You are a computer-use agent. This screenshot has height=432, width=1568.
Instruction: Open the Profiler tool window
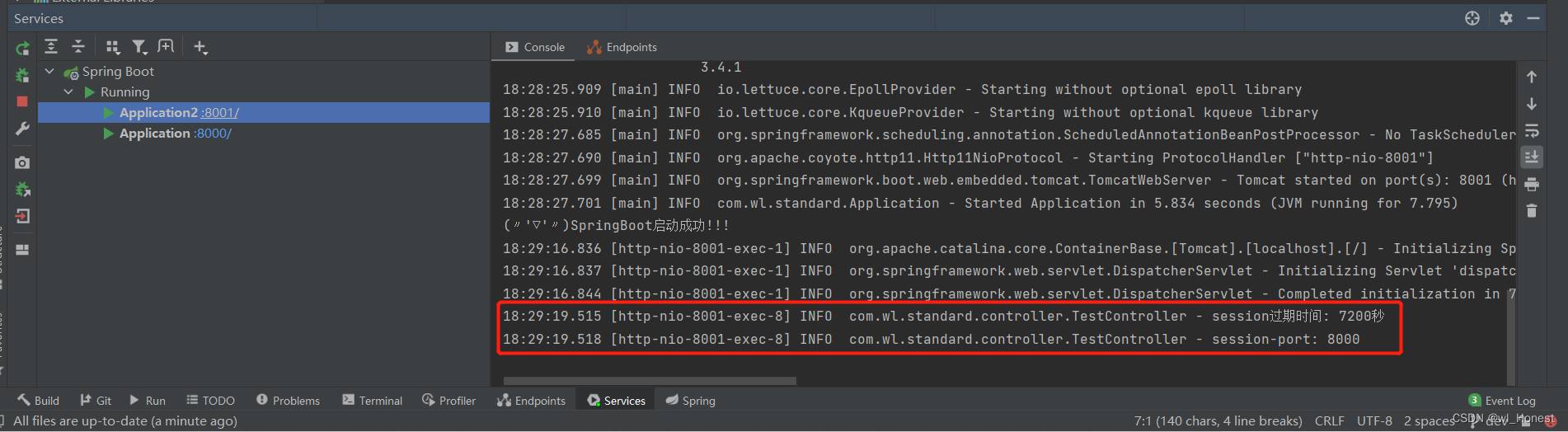448,400
